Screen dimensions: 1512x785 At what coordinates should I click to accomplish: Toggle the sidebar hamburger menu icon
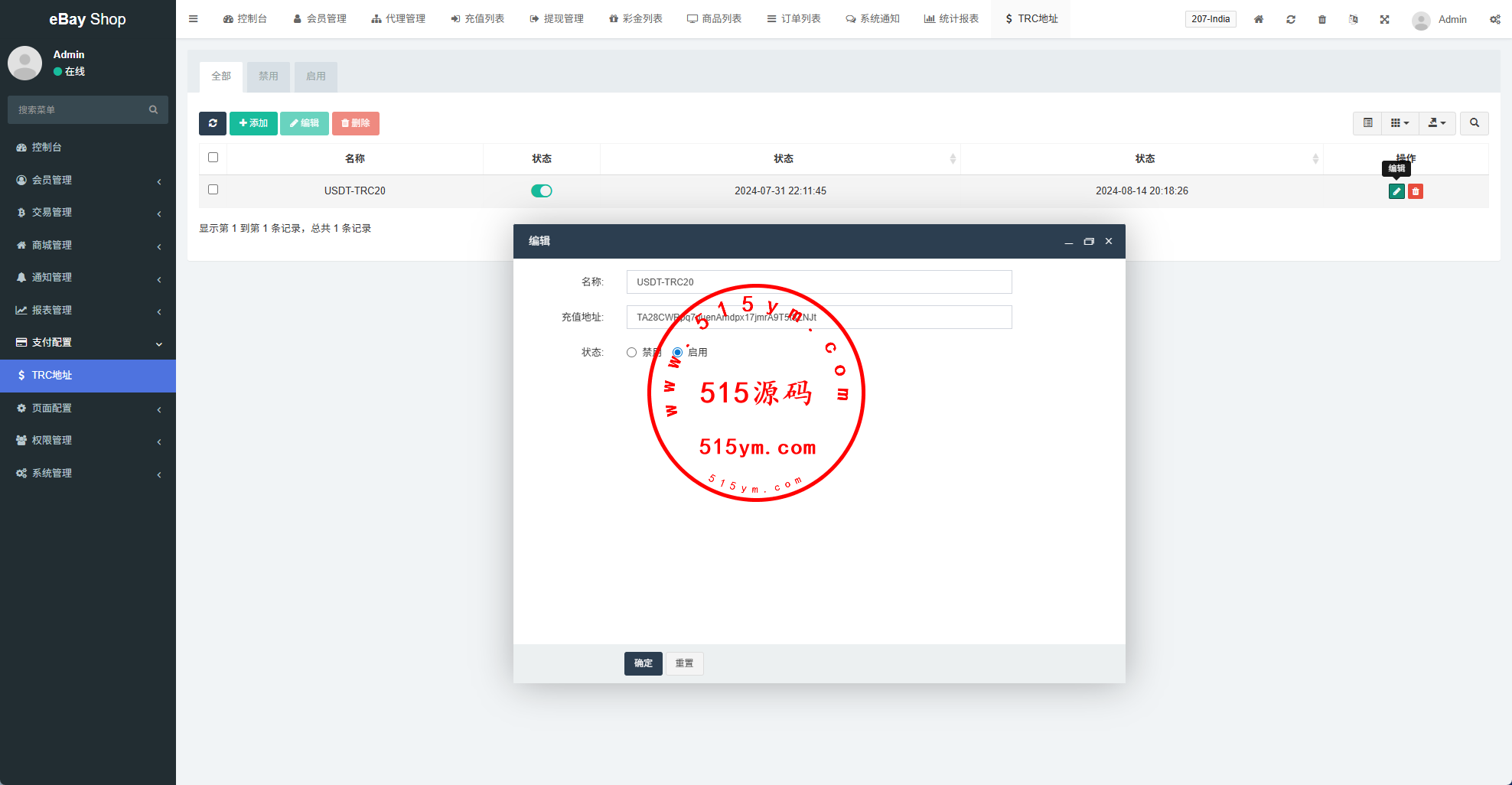194,19
